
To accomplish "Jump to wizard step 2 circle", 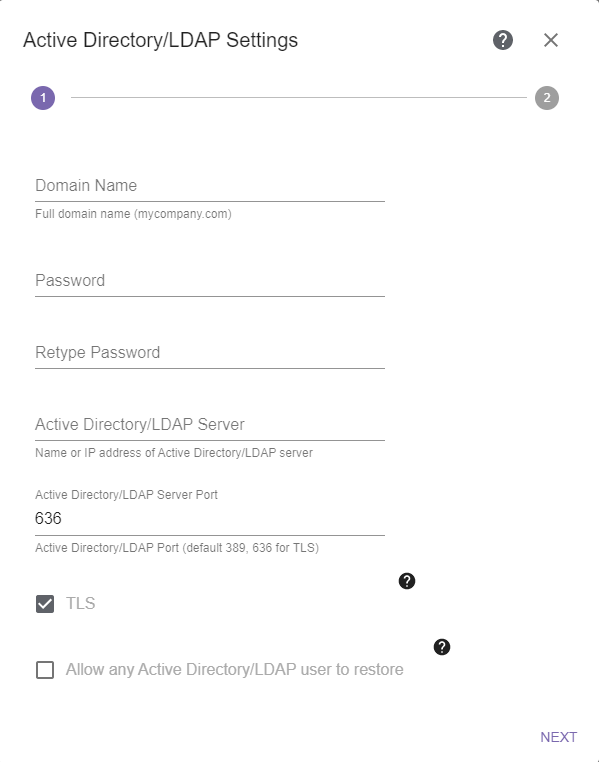I will coord(547,98).
